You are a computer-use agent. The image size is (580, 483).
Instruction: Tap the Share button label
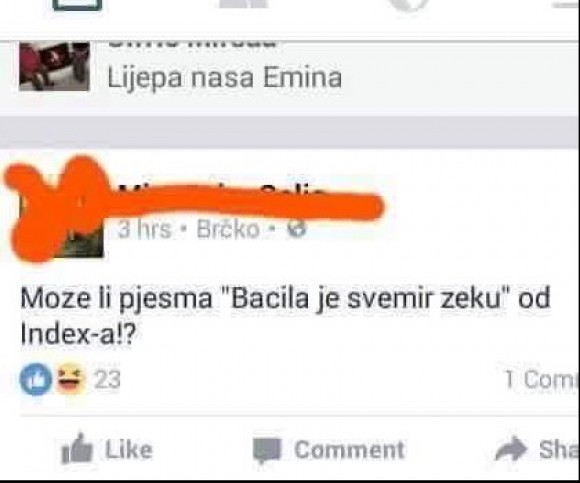tap(559, 450)
